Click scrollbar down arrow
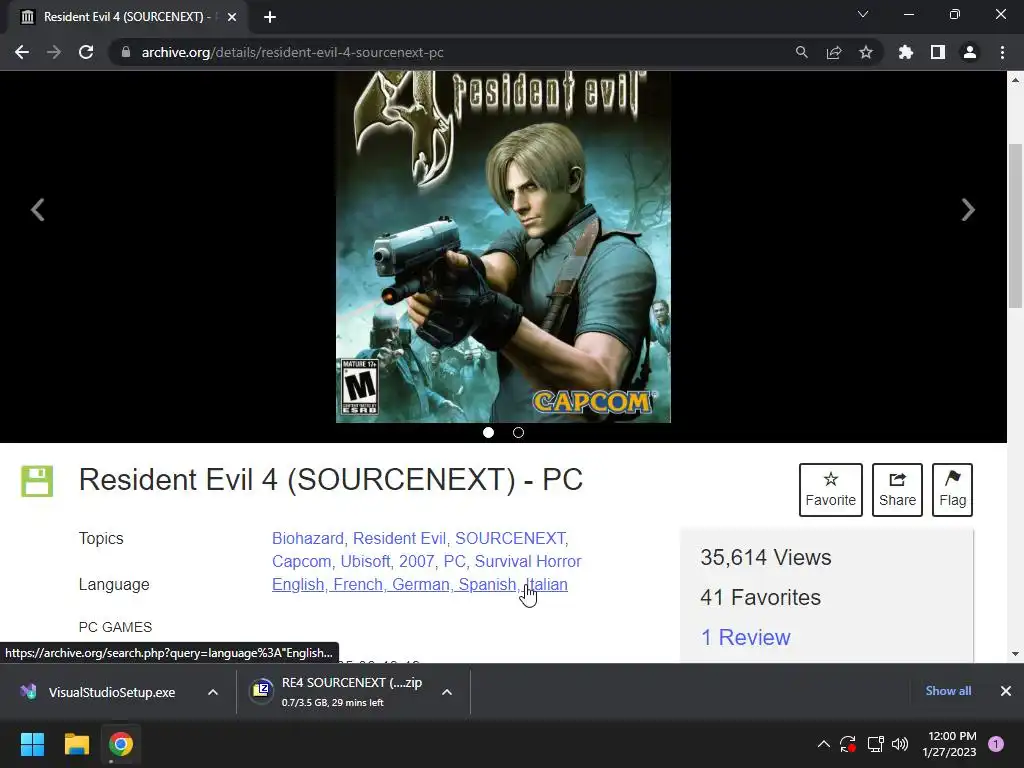1024x768 pixels. (1015, 654)
